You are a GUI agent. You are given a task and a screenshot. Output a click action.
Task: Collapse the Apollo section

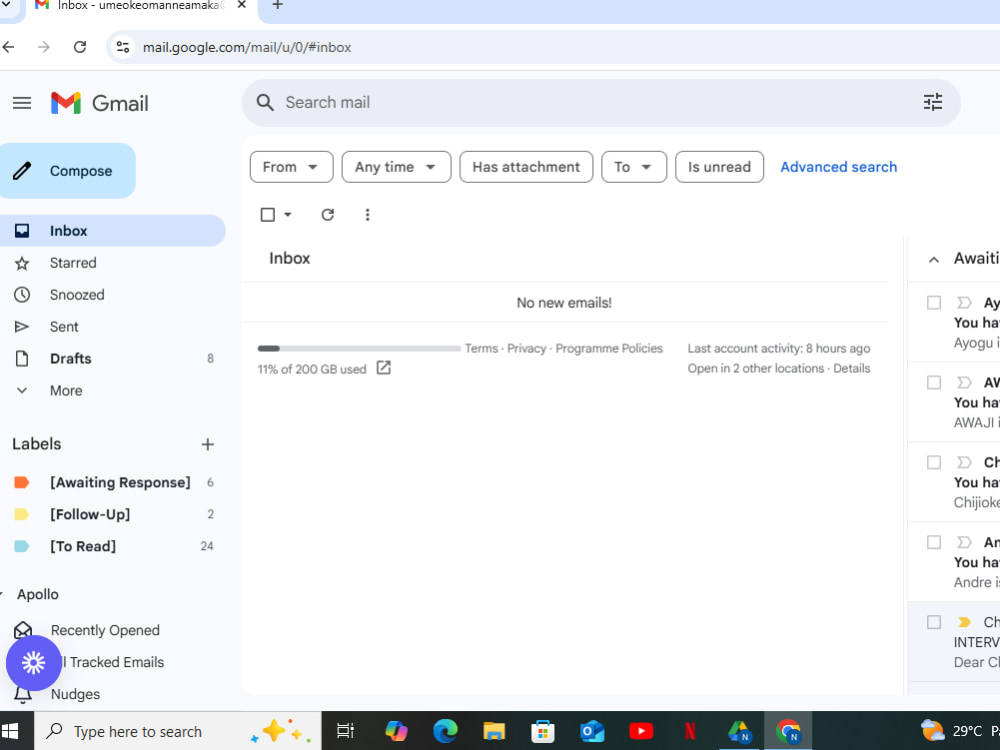click(x=2, y=594)
